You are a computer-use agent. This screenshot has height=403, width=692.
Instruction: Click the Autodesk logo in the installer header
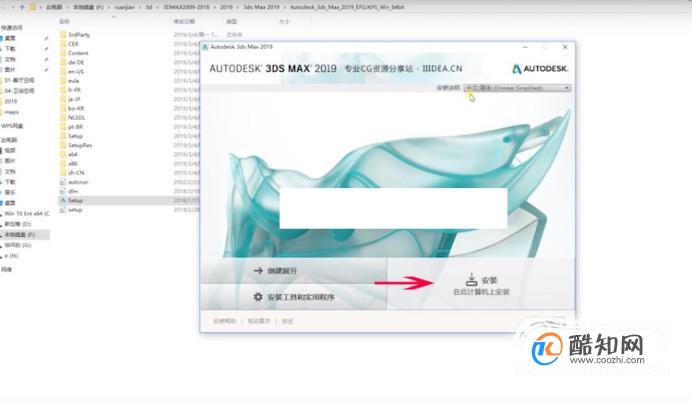pyautogui.click(x=540, y=69)
